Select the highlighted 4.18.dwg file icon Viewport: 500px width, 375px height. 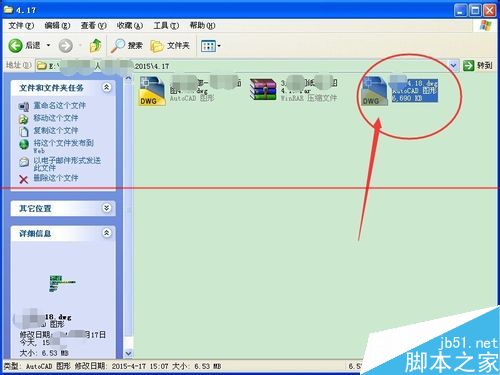(x=375, y=91)
